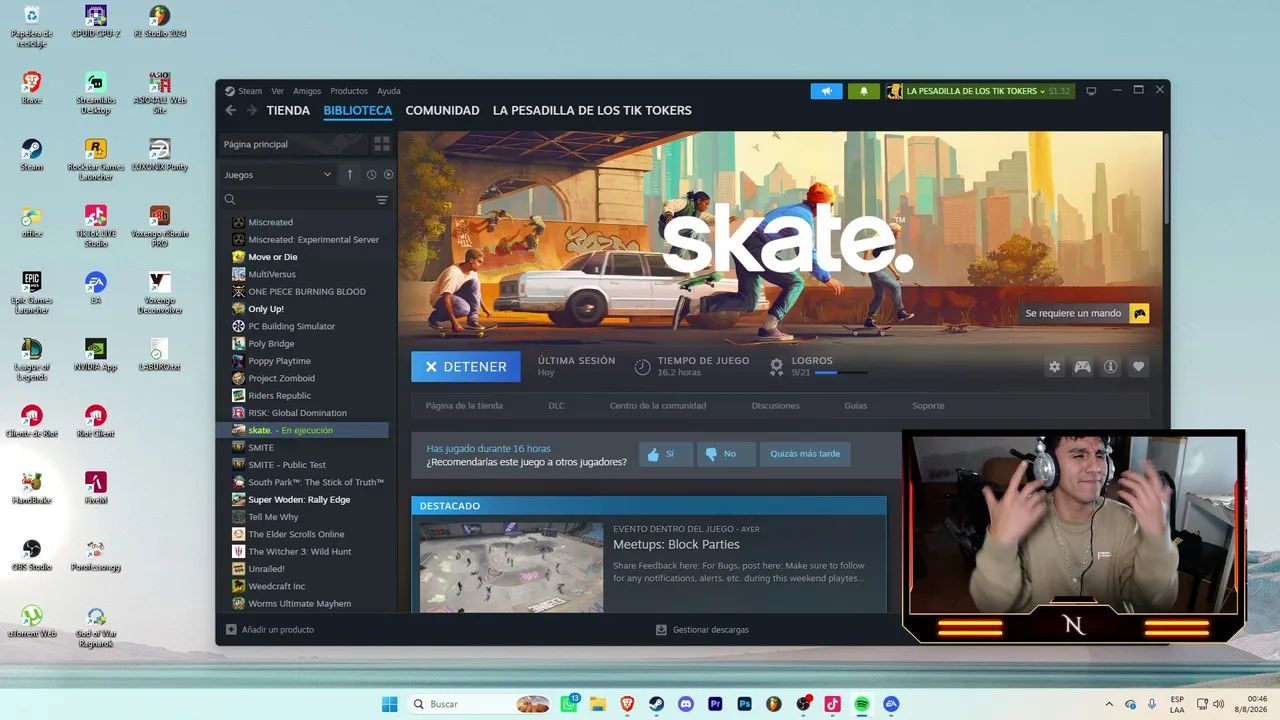Open the account name dropdown menu
This screenshot has height=720, width=1280.
[978, 91]
